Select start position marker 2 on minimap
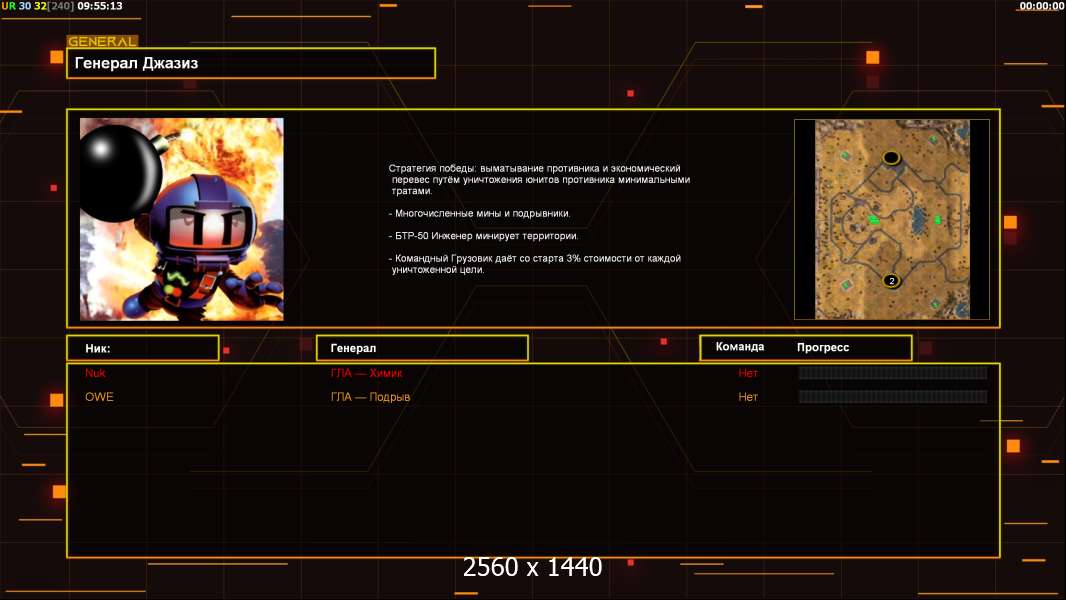Viewport: 1066px width, 600px height. (x=892, y=281)
